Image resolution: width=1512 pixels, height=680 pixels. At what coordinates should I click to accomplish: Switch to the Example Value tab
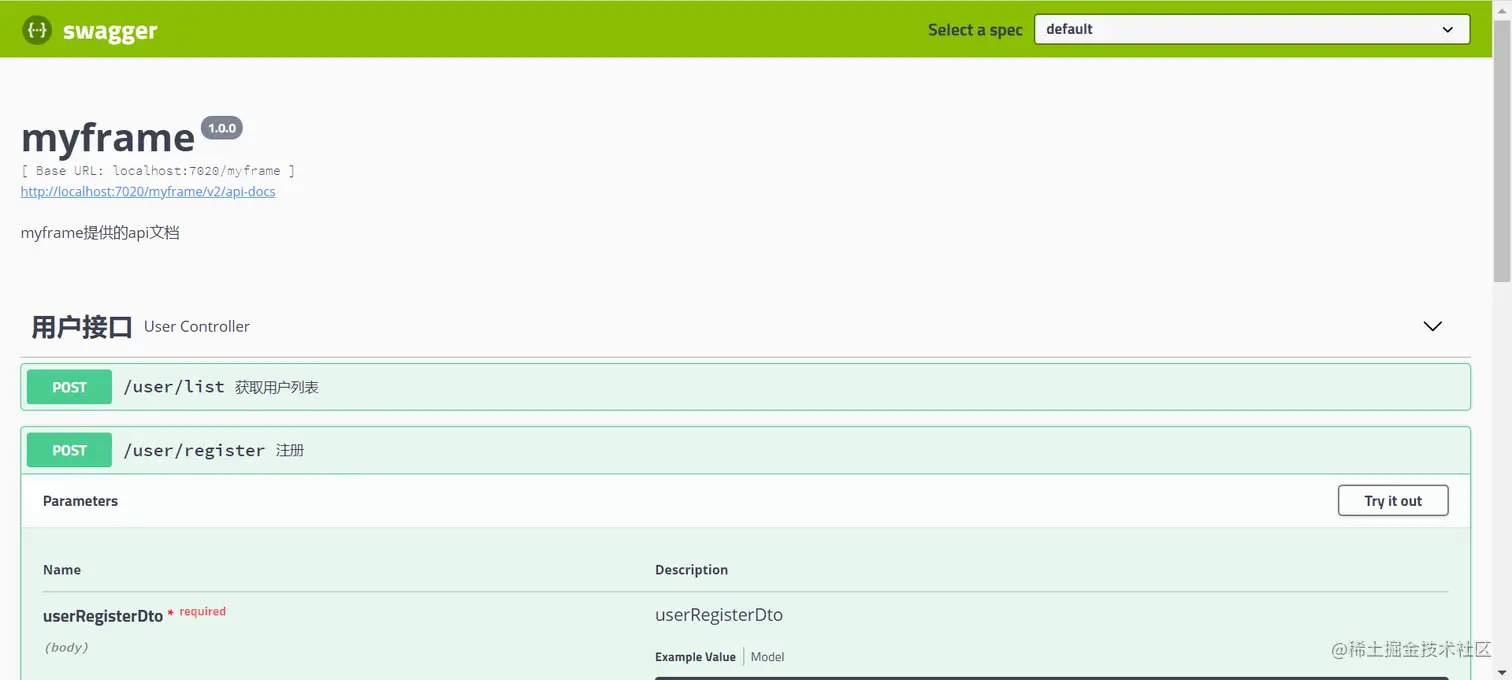(695, 657)
